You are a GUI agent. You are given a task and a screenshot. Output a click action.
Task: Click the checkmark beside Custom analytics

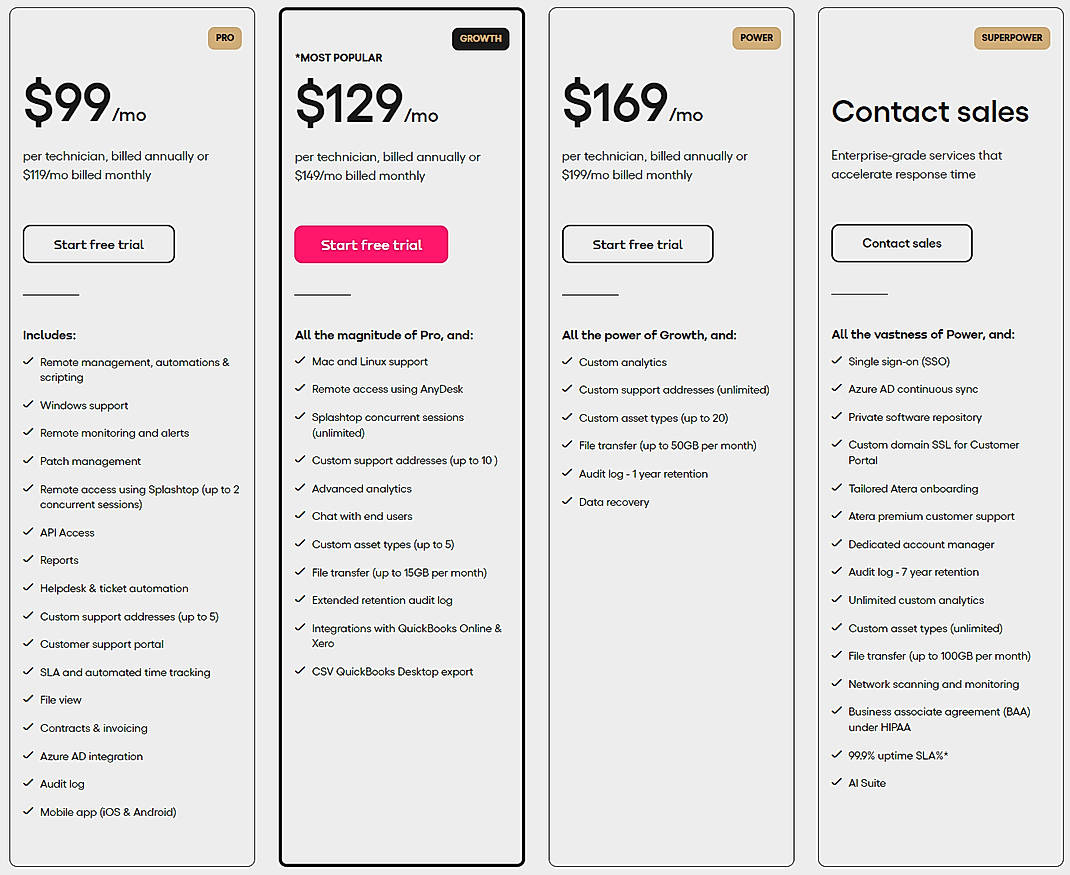(567, 361)
